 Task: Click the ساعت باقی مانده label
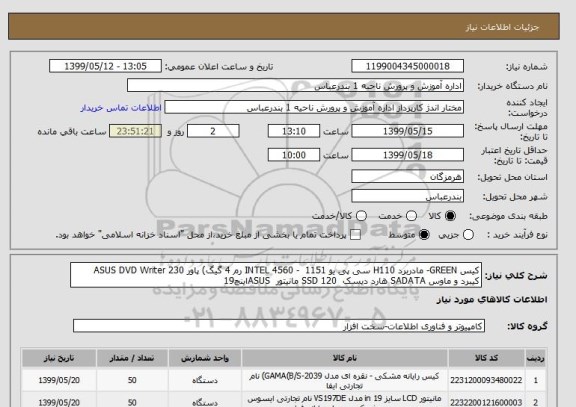coord(72,132)
